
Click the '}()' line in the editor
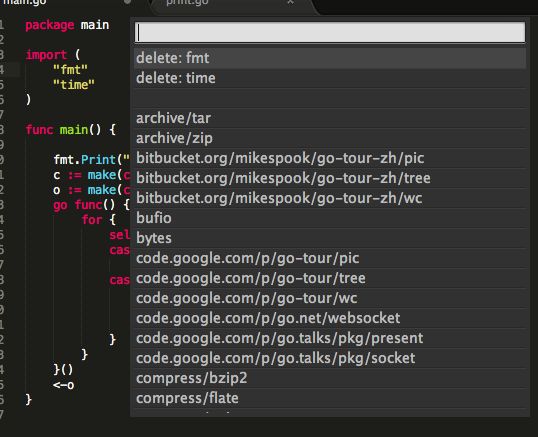(x=63, y=370)
